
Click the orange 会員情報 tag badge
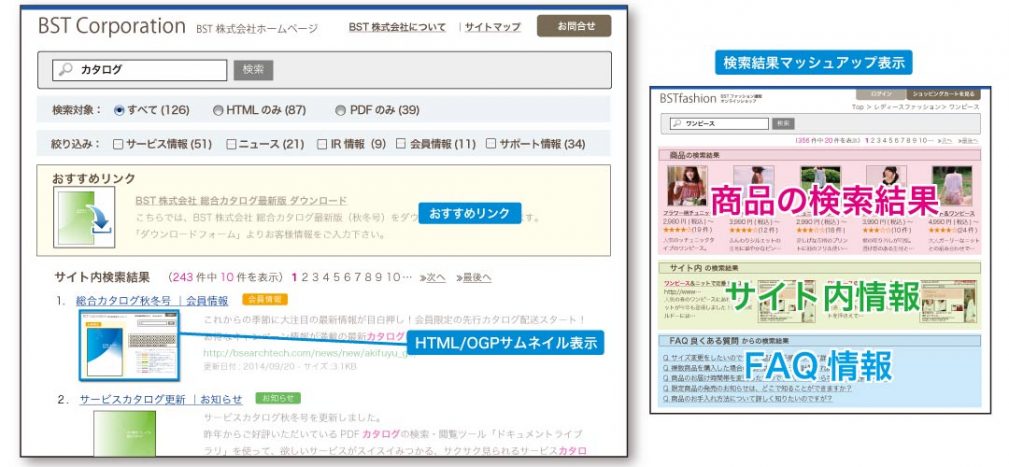[265, 299]
